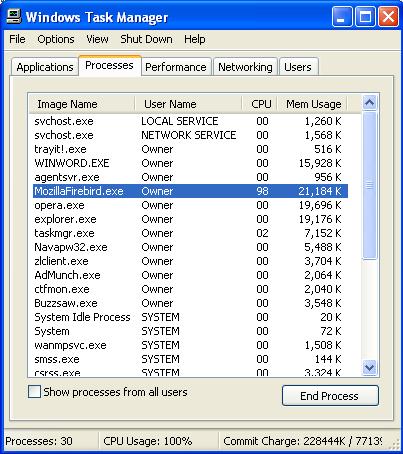The height and width of the screenshot is (454, 403).
Task: Sort by Image Name column header
Action: 82,104
